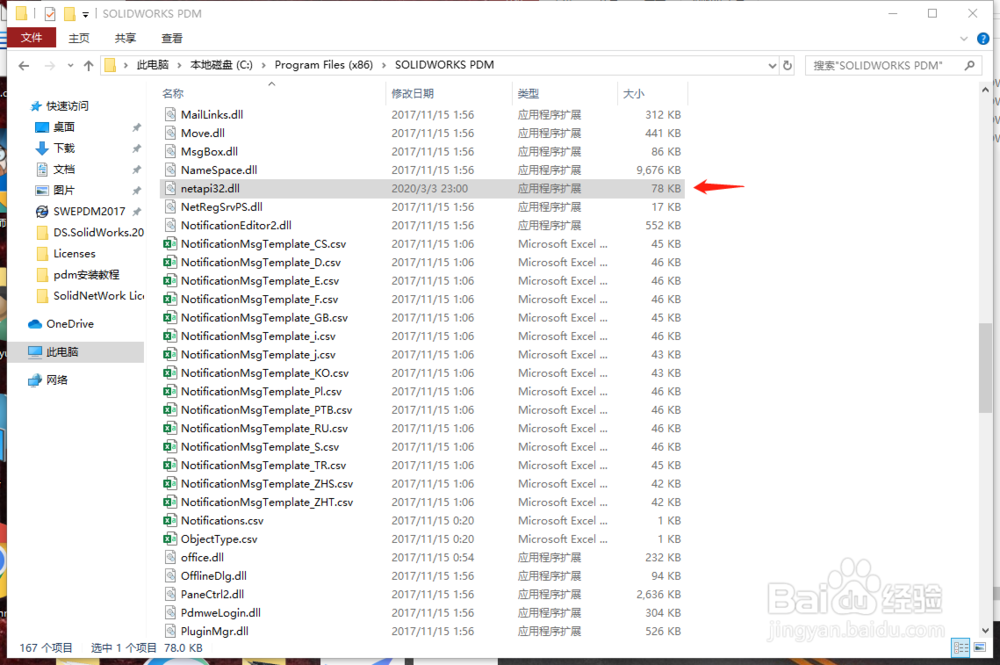Click Excel icon of ObjectType.csv
The image size is (1000, 665).
click(170, 539)
